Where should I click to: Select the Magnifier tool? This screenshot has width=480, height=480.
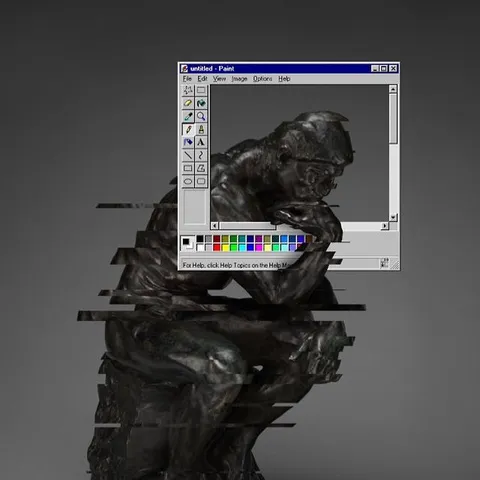tap(201, 116)
